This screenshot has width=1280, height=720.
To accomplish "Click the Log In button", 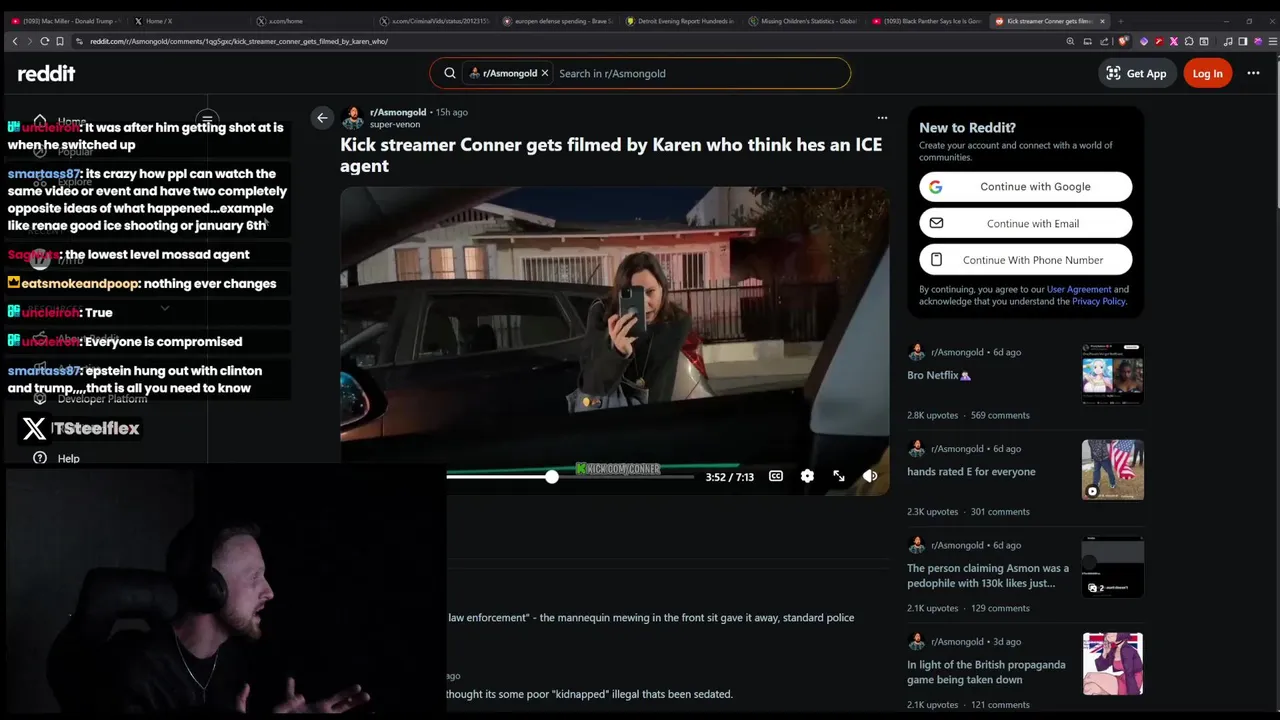I will tap(1207, 73).
